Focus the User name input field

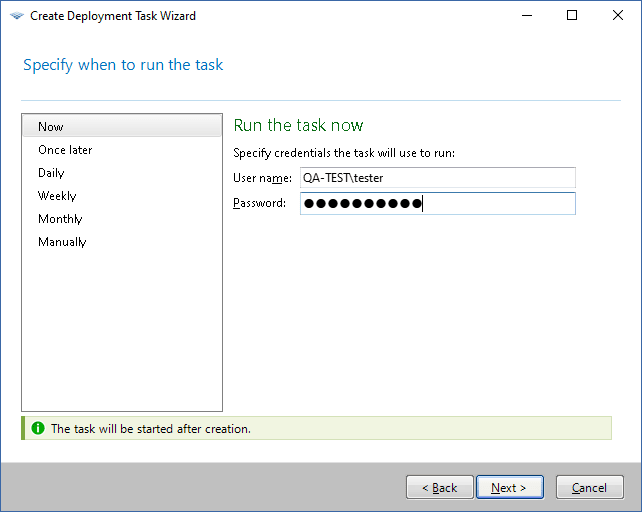pos(437,178)
